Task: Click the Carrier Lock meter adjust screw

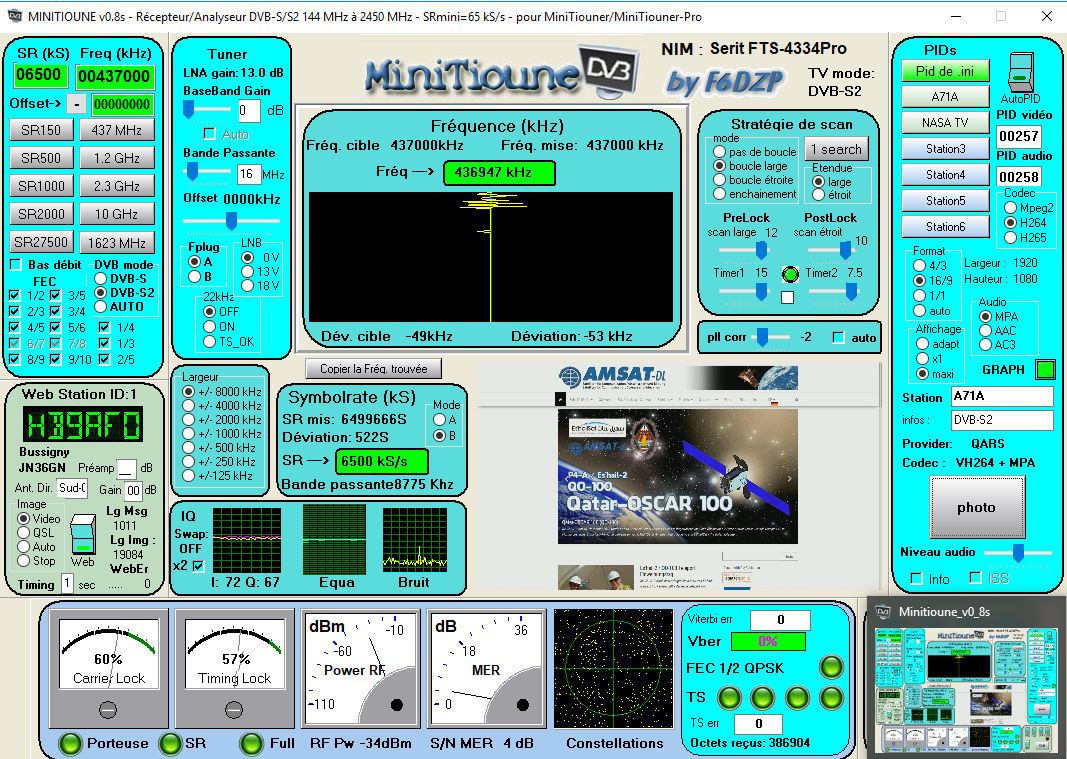Action: click(108, 710)
